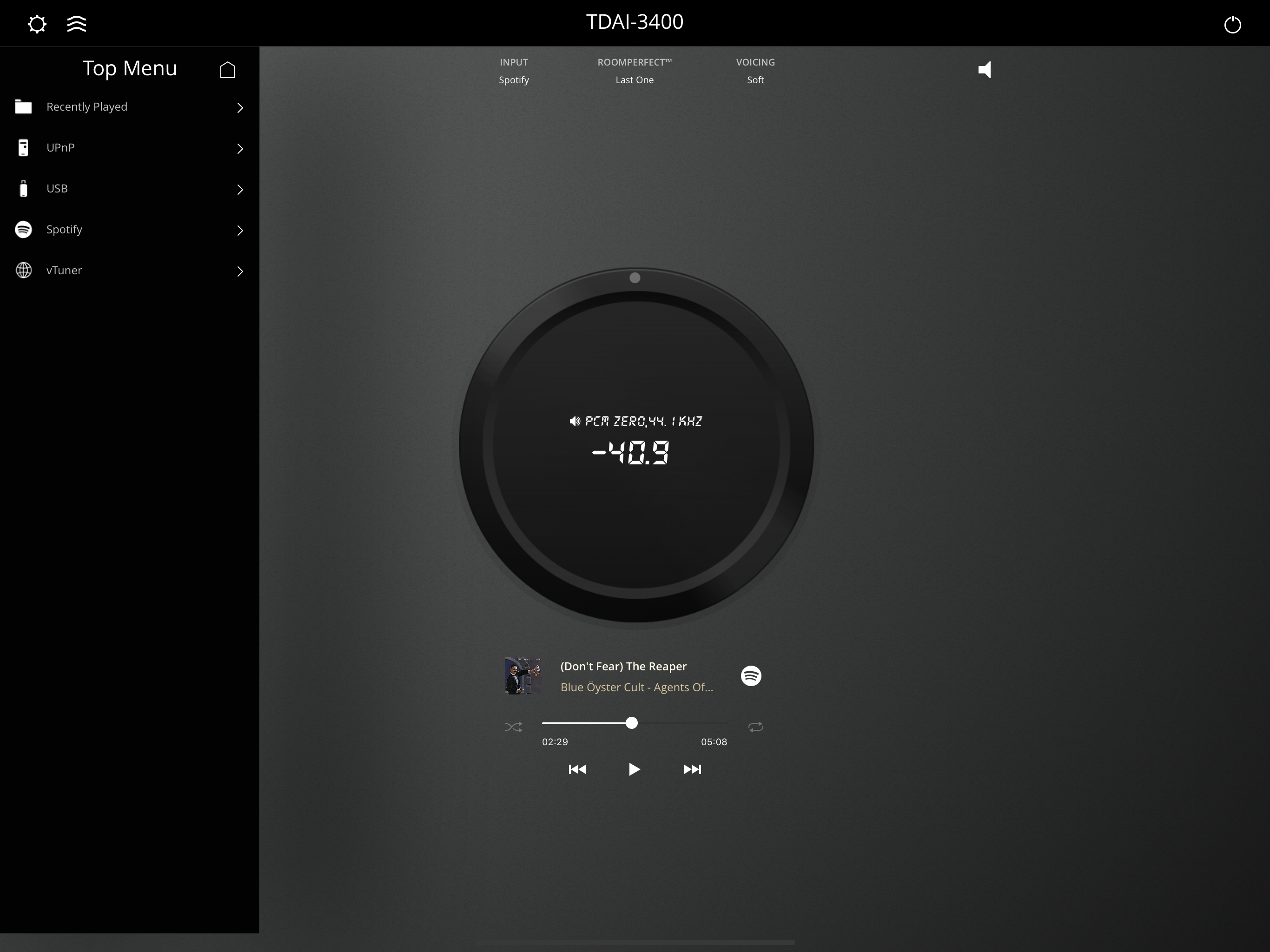Click the Spotify logo in sidebar

(23, 229)
